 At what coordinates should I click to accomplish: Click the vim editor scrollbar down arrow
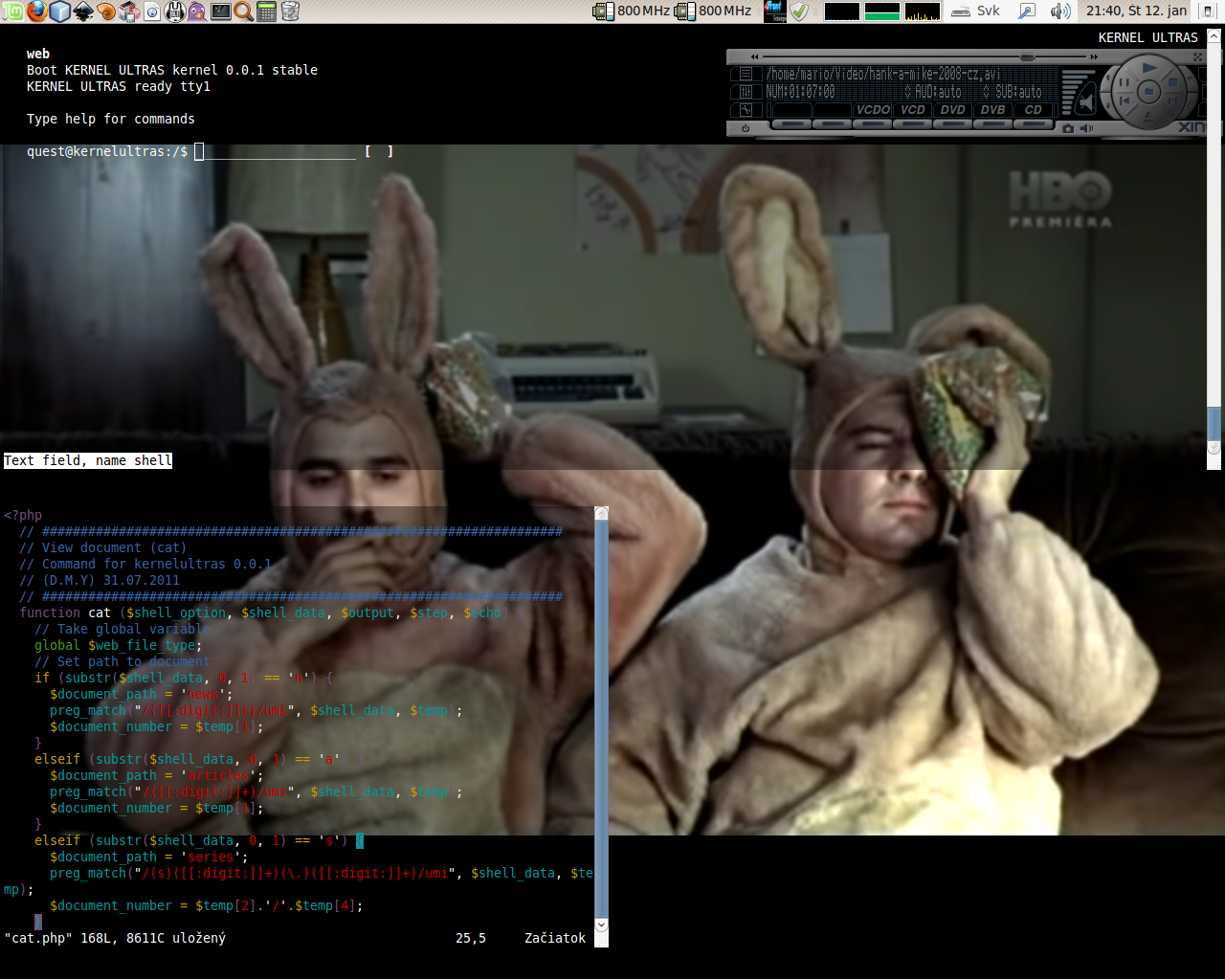601,924
